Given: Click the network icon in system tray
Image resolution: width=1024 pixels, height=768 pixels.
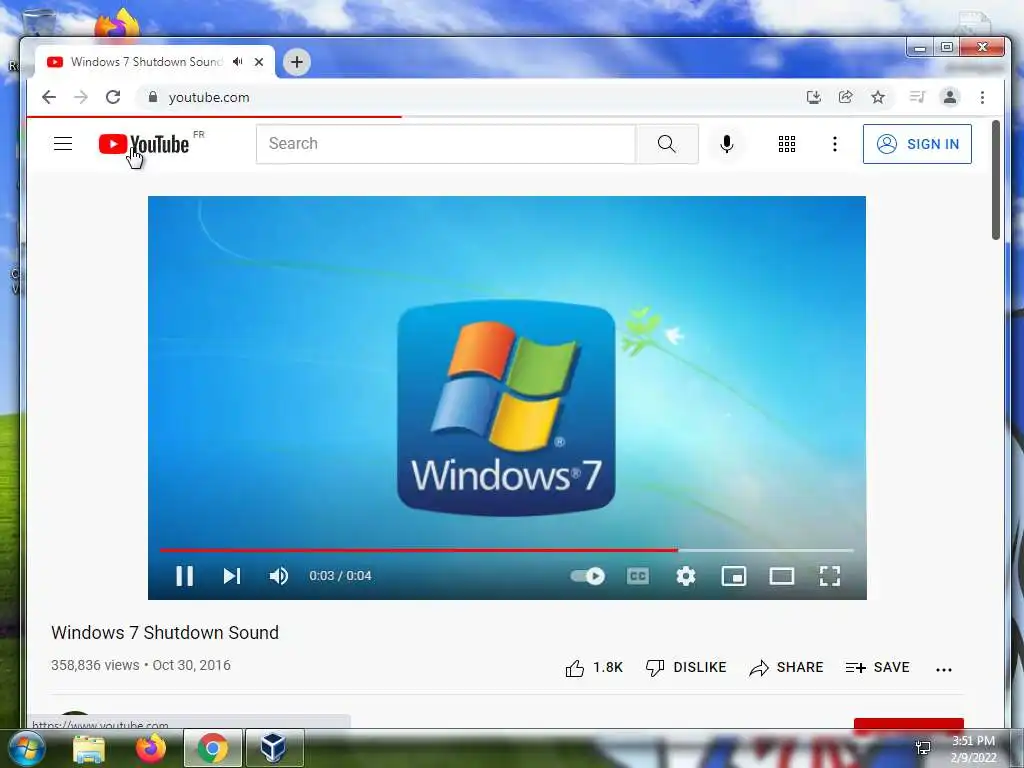Looking at the screenshot, I should tap(923, 748).
